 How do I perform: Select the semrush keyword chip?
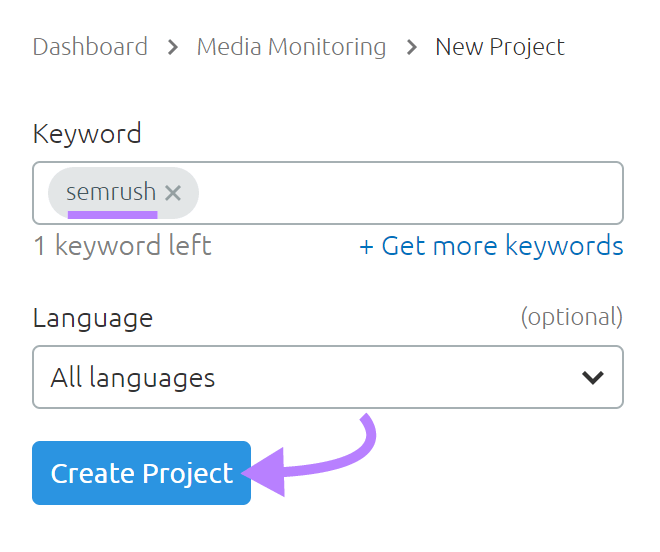pyautogui.click(x=111, y=192)
